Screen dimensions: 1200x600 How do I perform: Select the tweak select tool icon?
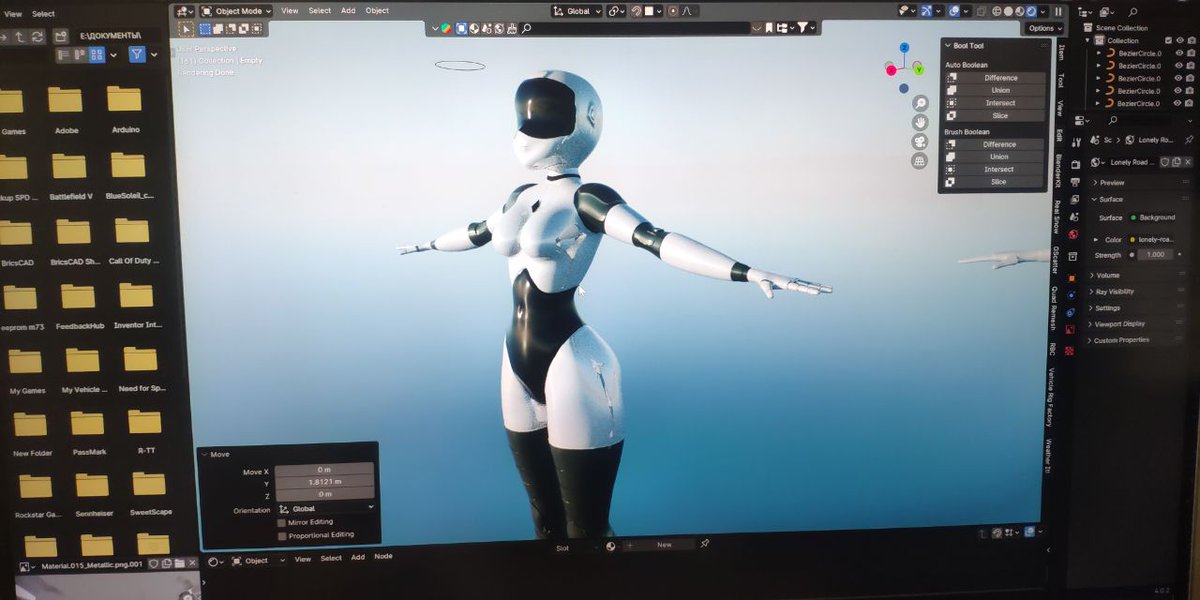point(186,30)
